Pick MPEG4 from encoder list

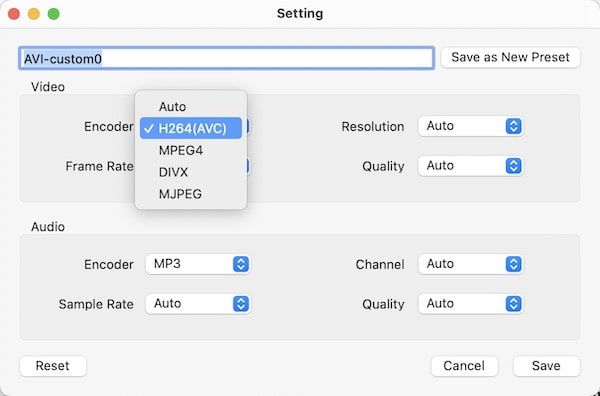(191, 150)
